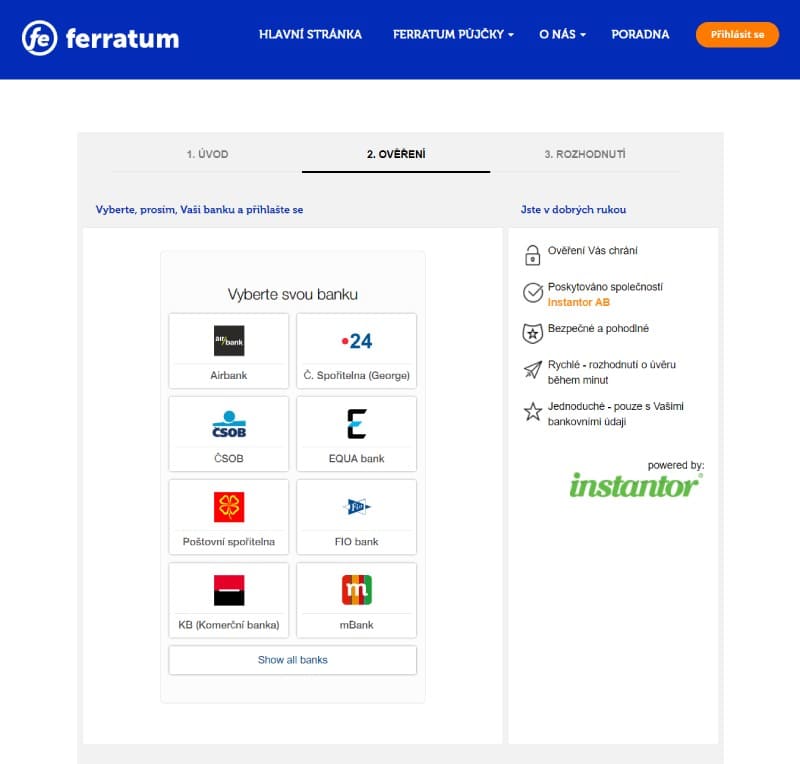
Task: Choose the Česká spořitelna 24 logo
Action: point(357,340)
